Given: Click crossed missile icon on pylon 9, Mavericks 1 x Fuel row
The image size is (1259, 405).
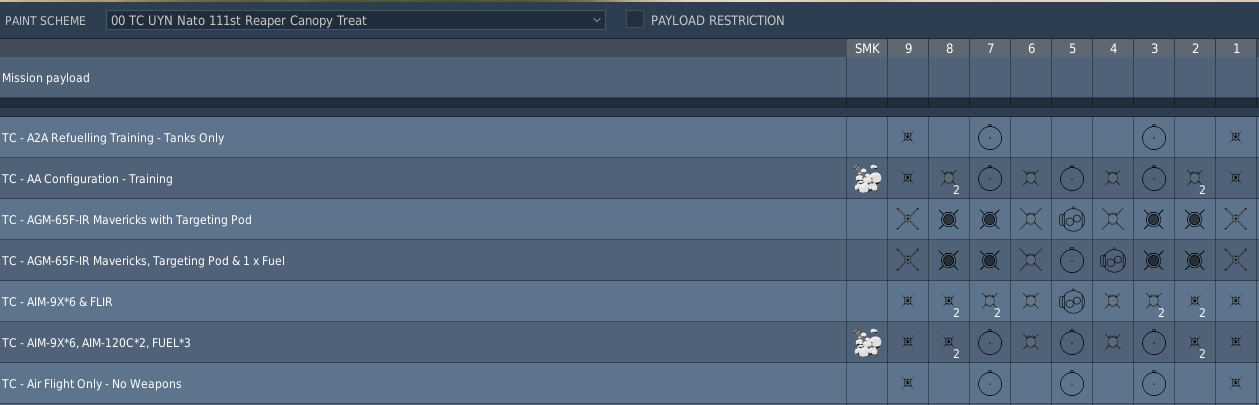Looking at the screenshot, I should 908,261.
